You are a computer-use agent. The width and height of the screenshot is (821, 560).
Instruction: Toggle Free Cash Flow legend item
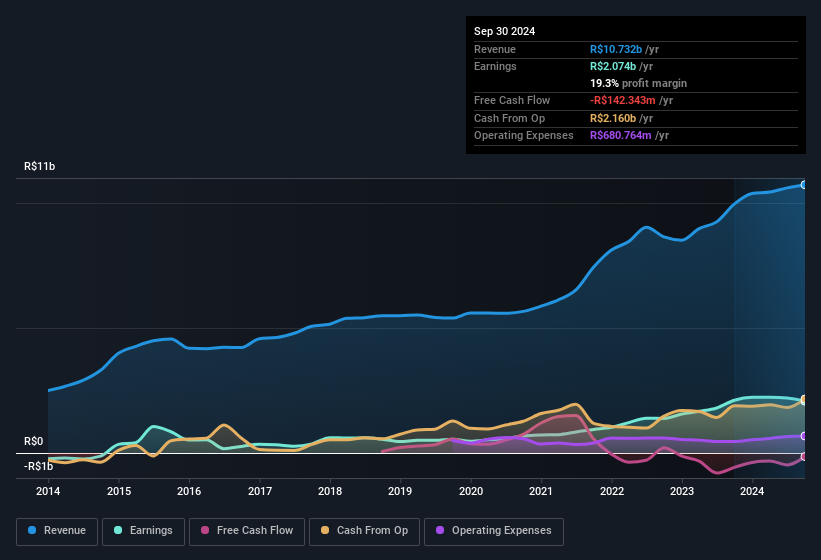pos(247,530)
